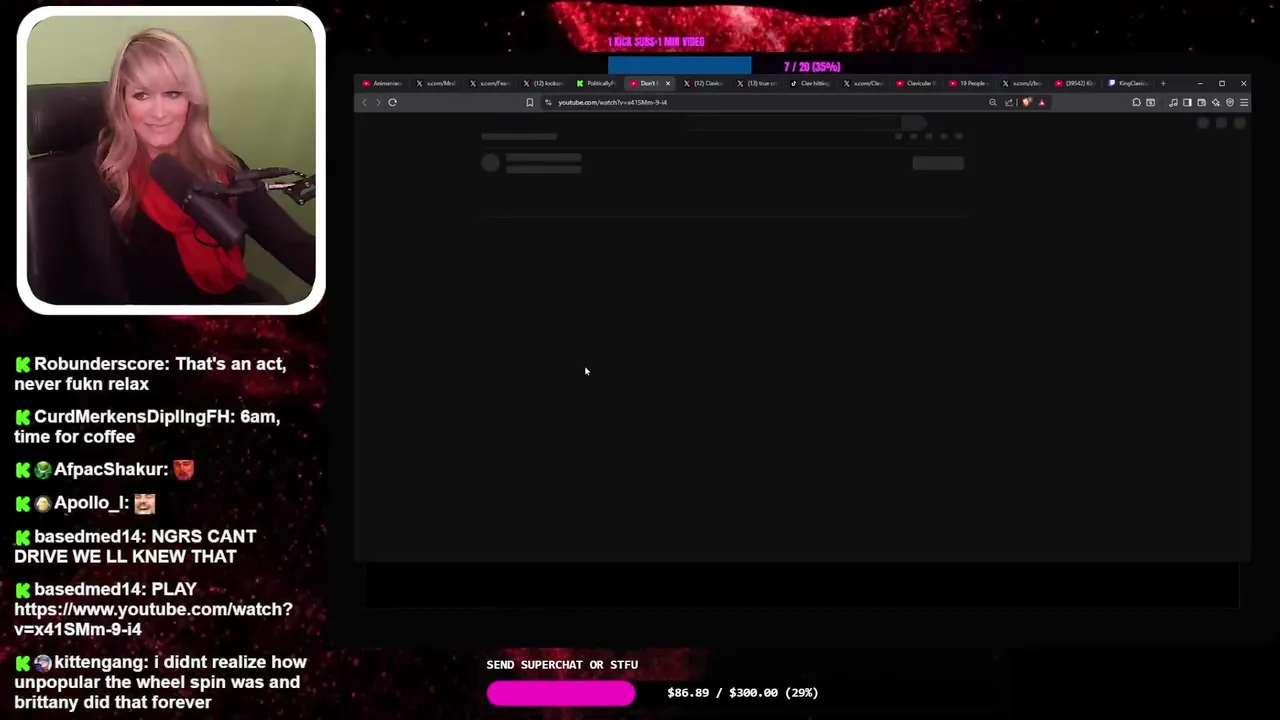Image resolution: width=1280 pixels, height=720 pixels.
Task: Open site settings icon left of URL
Action: click(x=548, y=102)
